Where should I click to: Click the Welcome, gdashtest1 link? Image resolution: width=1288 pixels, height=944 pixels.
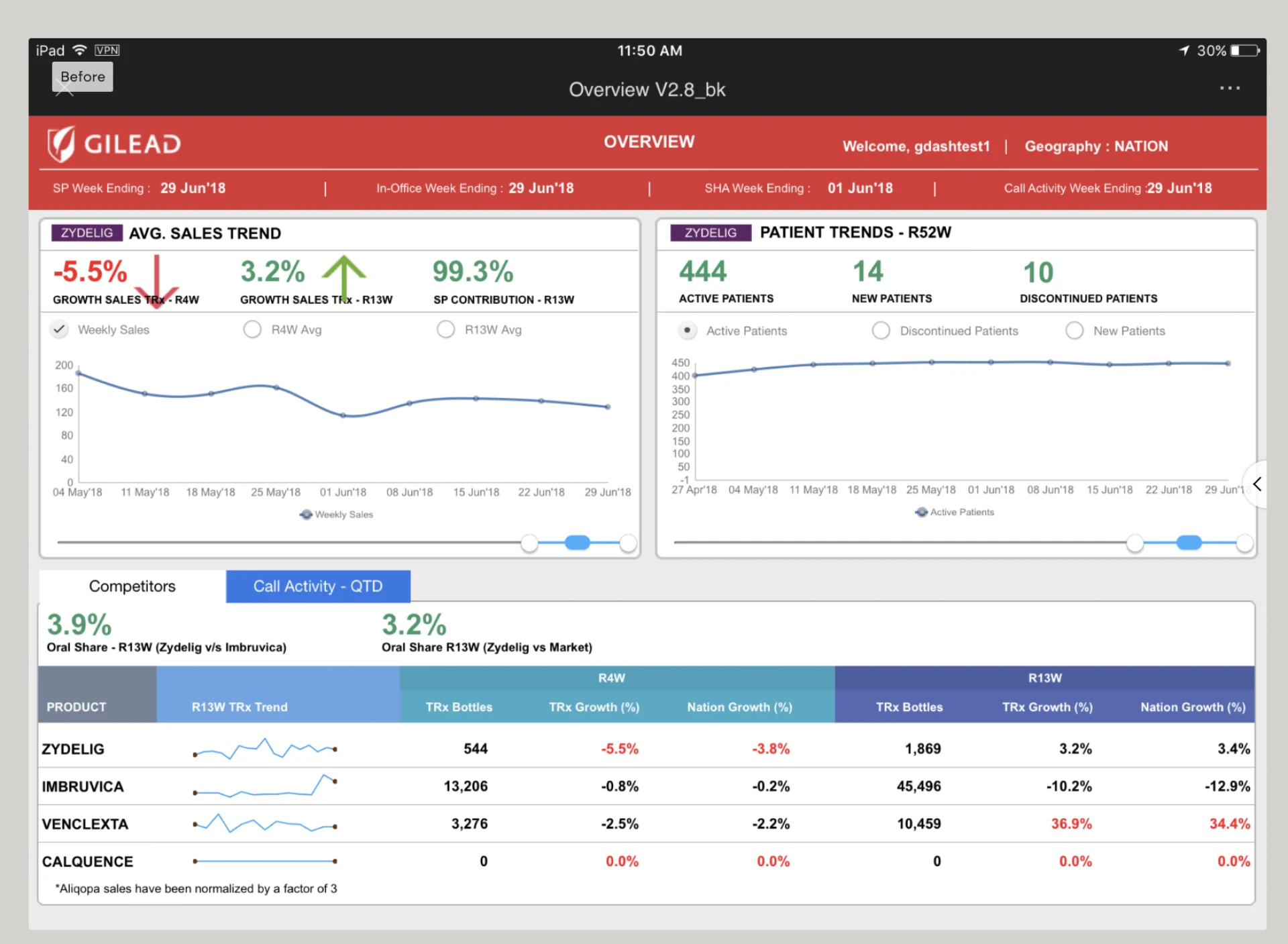pyautogui.click(x=916, y=146)
